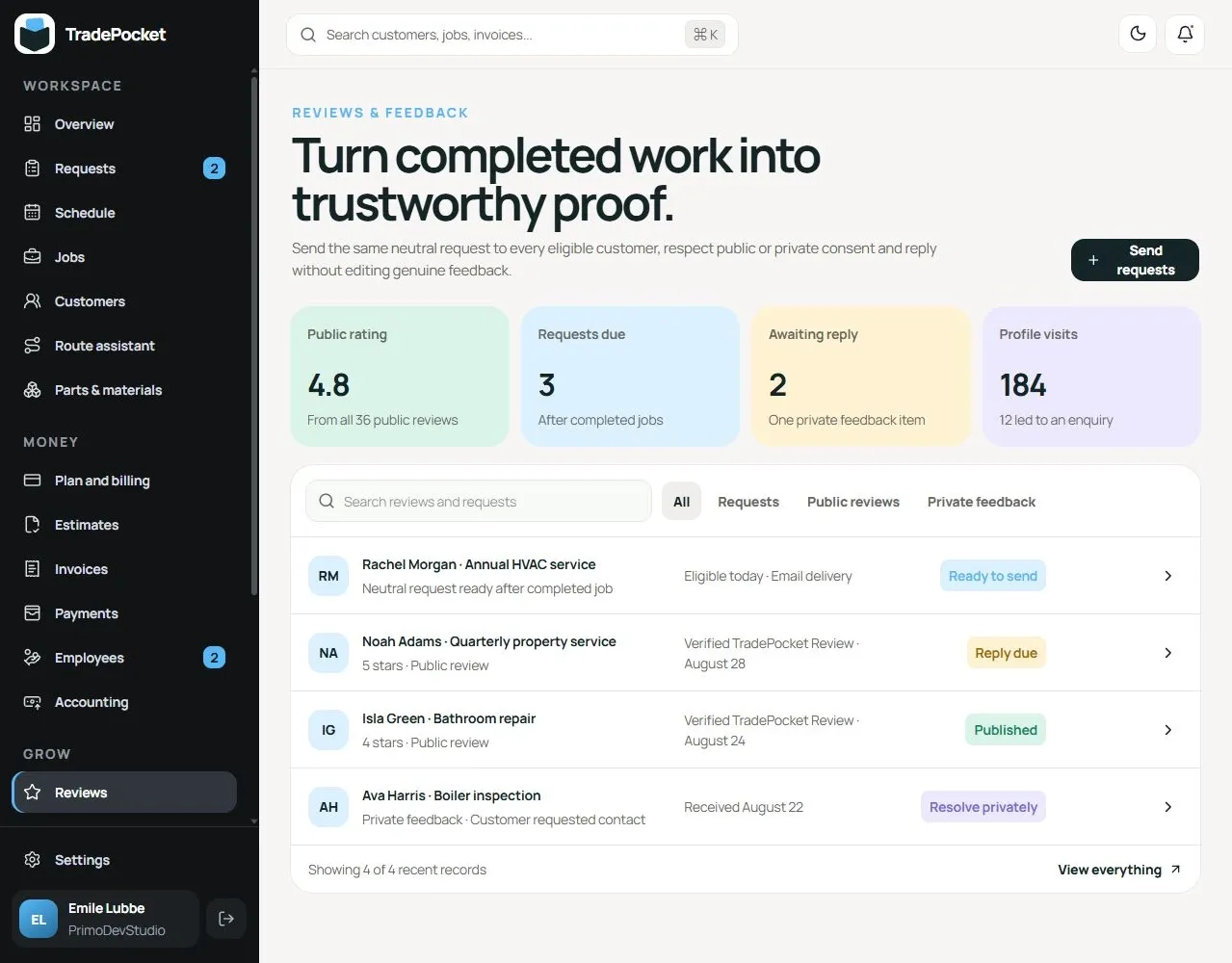Click the AH avatar for Ava Harris
Image resolution: width=1232 pixels, height=963 pixels.
click(x=328, y=807)
